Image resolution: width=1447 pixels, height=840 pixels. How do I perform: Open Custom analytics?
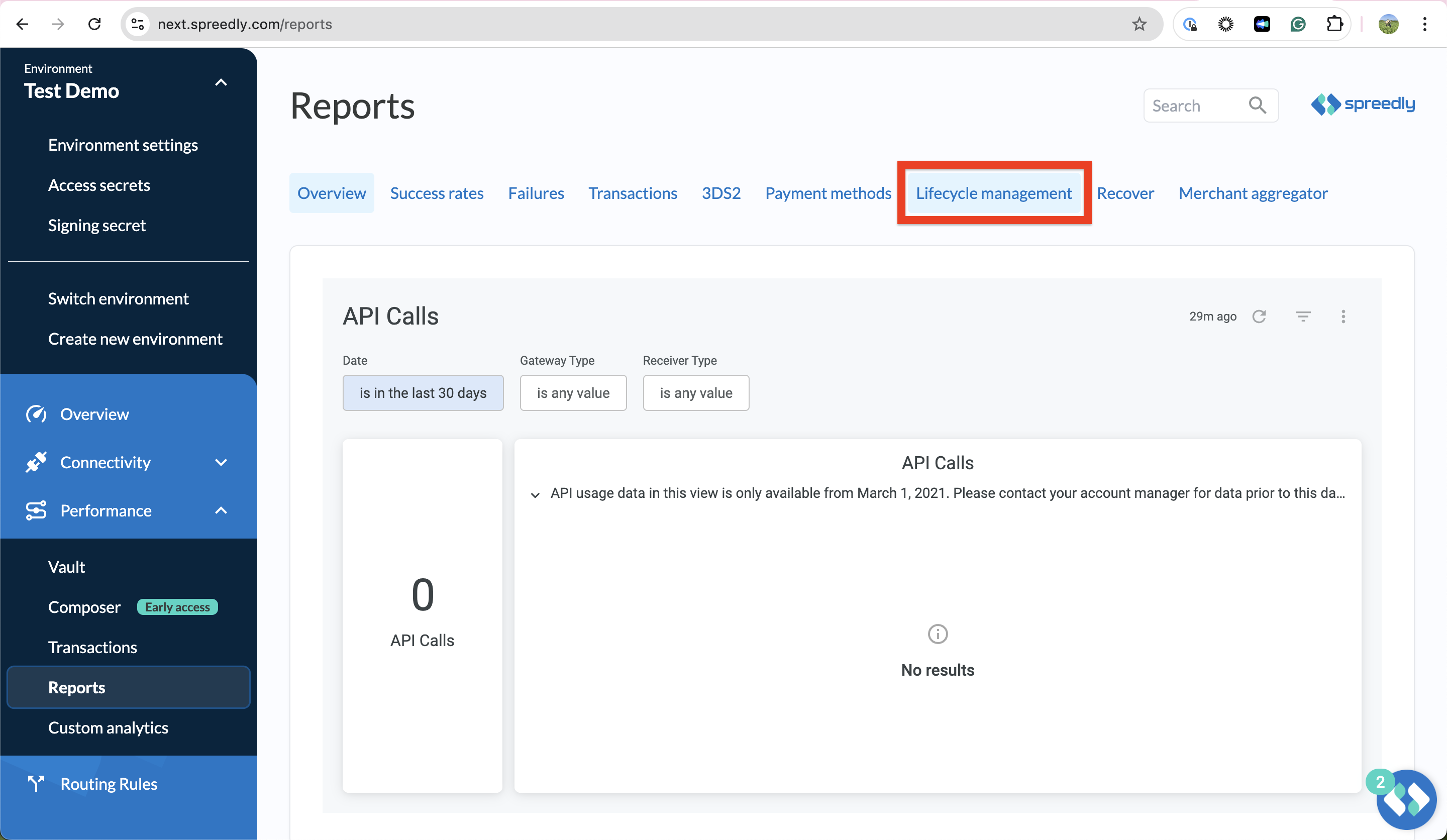coord(108,727)
